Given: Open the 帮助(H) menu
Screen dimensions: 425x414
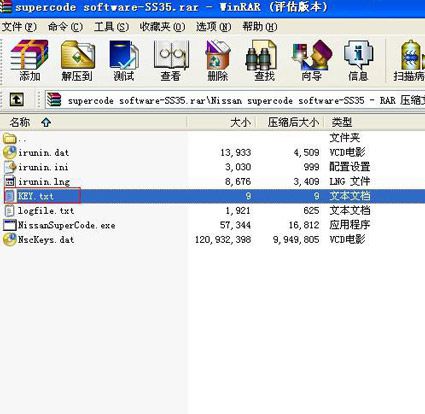Looking at the screenshot, I should (x=259, y=26).
